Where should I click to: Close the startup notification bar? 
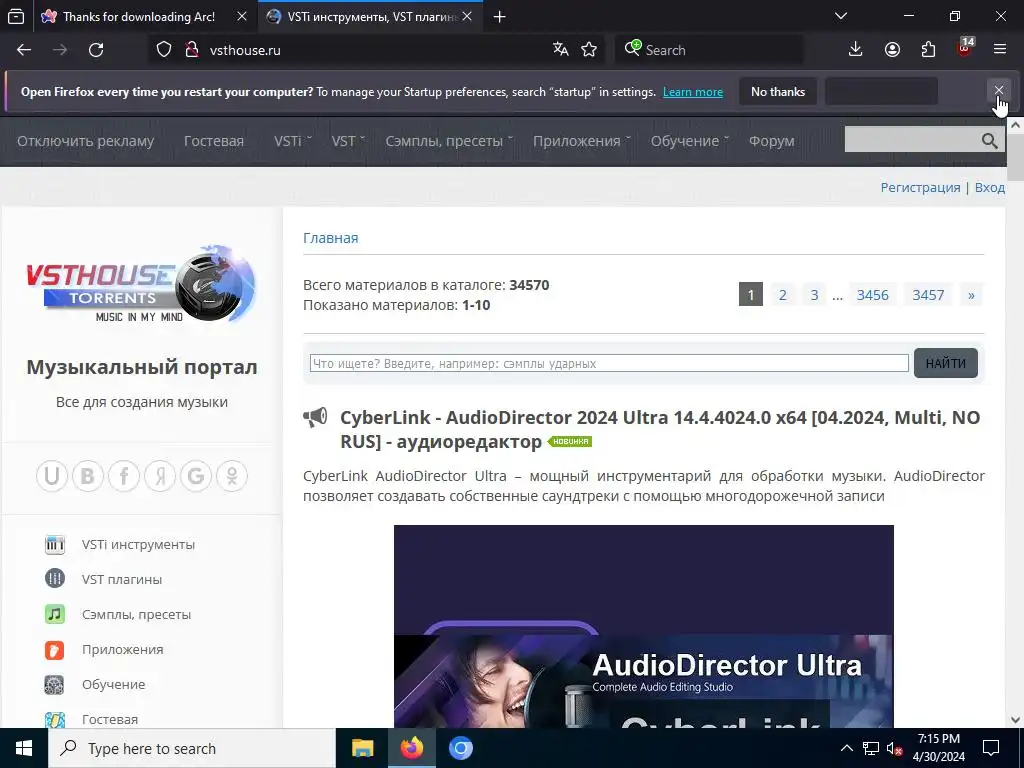point(999,91)
